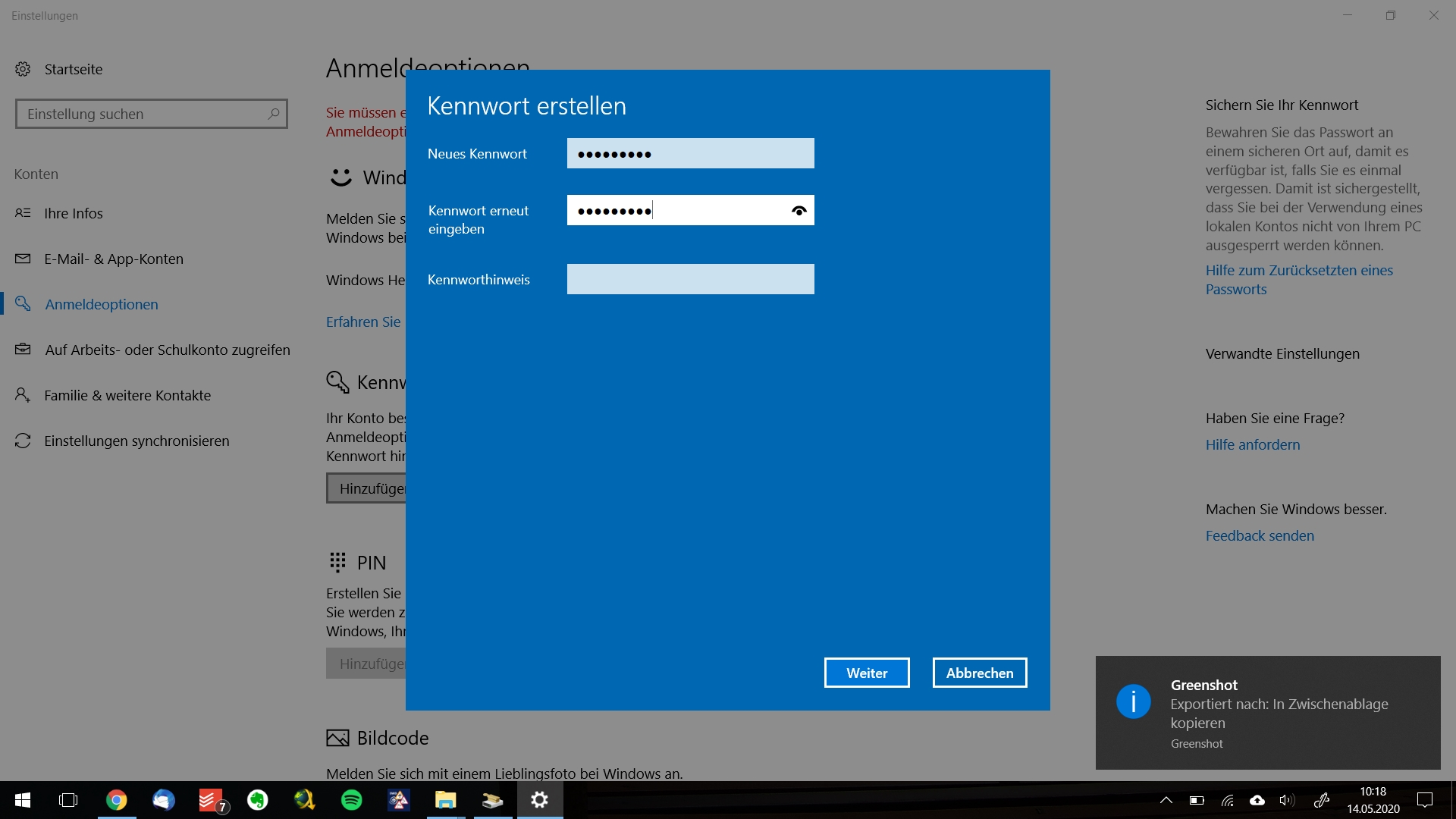Click the Abbrechen button
This screenshot has width=1456, height=819.
[x=979, y=673]
